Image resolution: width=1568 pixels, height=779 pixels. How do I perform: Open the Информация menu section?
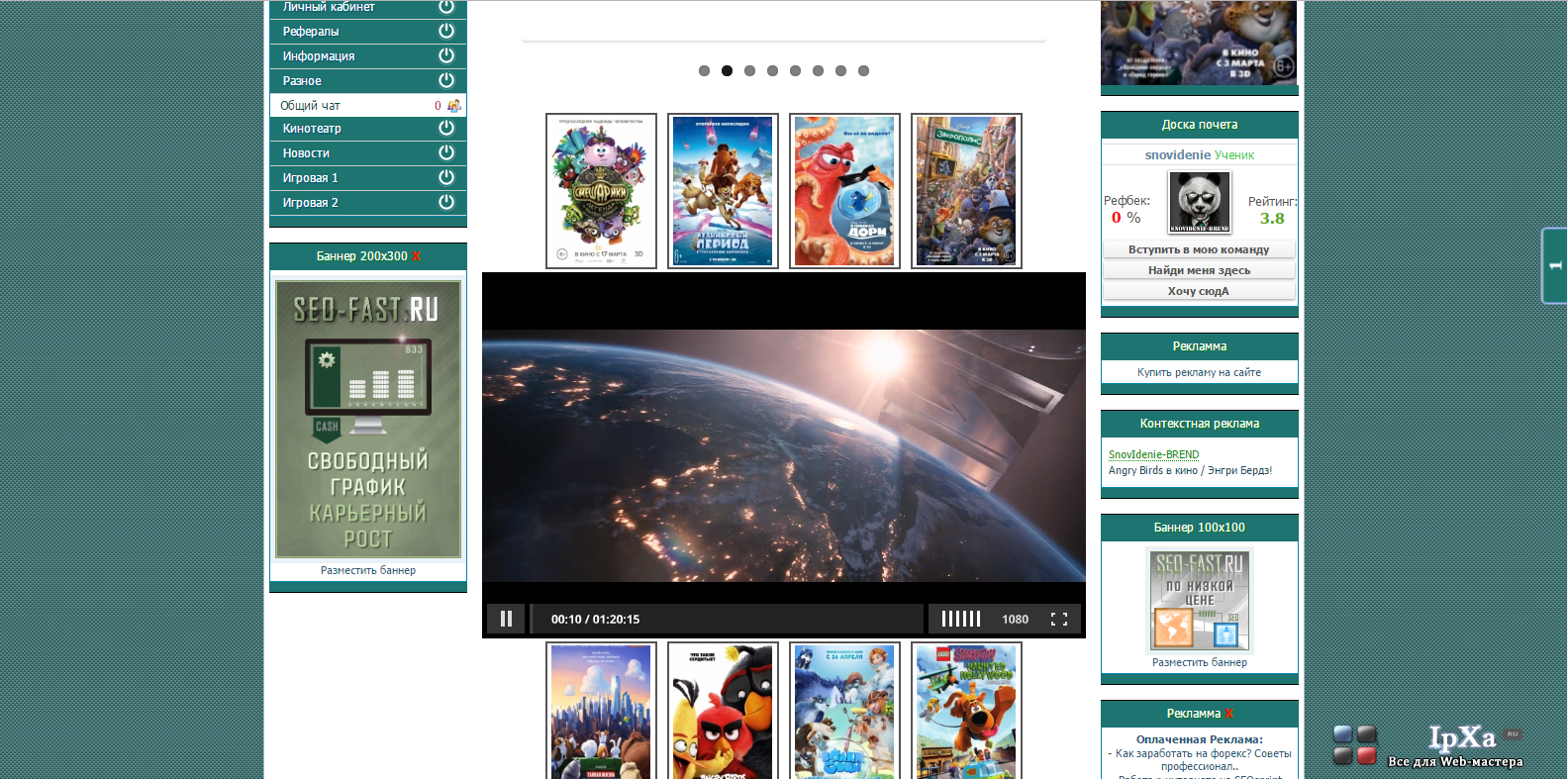coord(367,56)
